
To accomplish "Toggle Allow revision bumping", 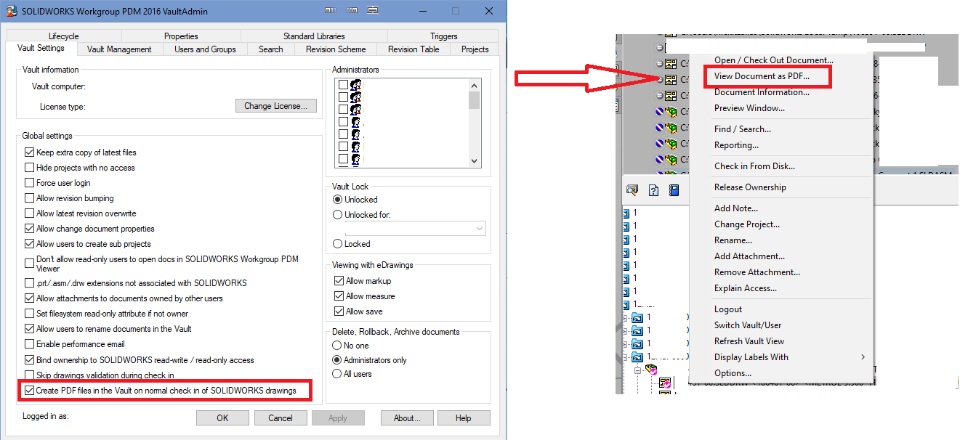I will (29, 198).
